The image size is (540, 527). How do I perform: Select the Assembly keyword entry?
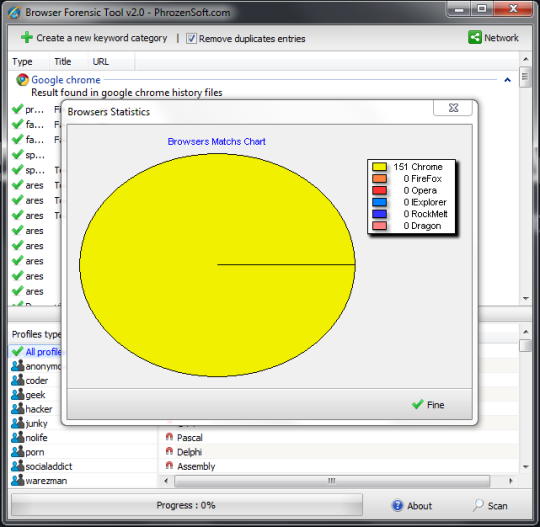pyautogui.click(x=196, y=467)
